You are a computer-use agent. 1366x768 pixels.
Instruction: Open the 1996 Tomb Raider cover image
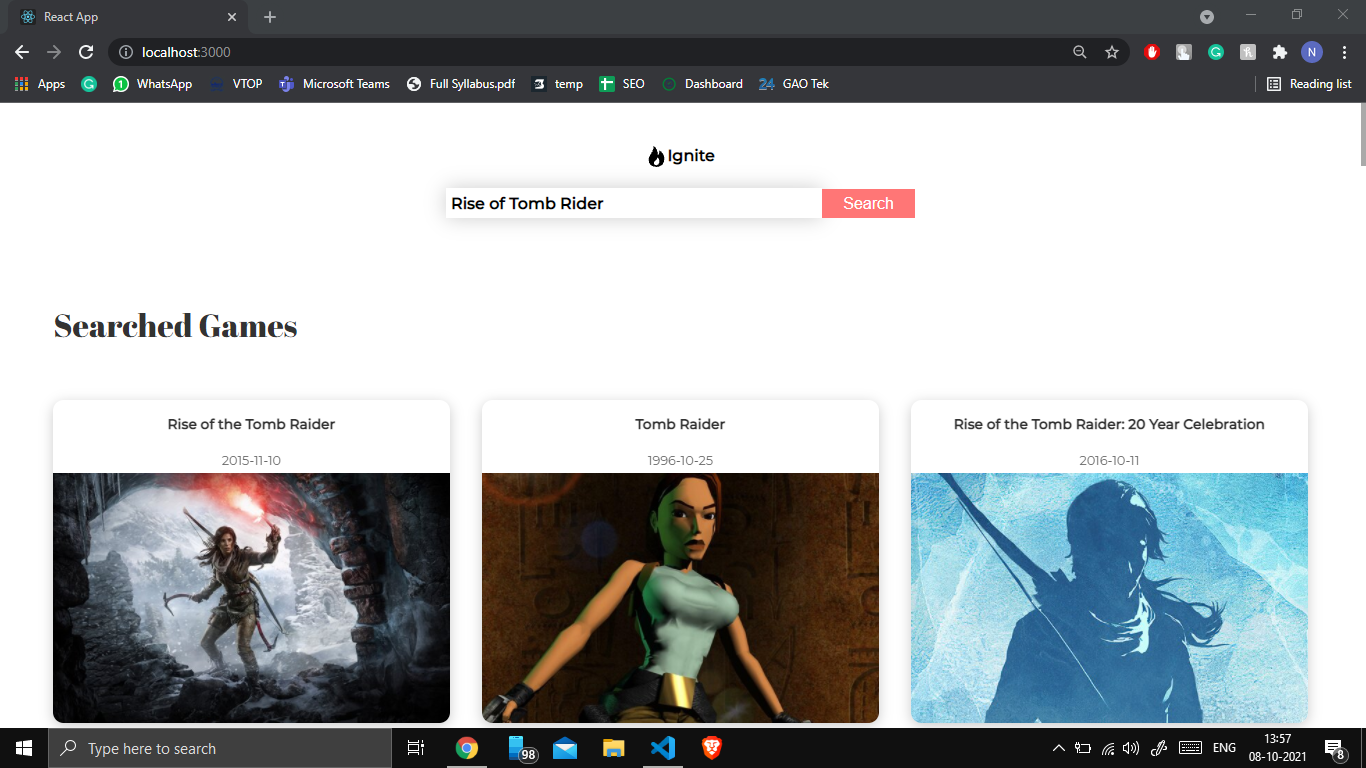pos(680,598)
